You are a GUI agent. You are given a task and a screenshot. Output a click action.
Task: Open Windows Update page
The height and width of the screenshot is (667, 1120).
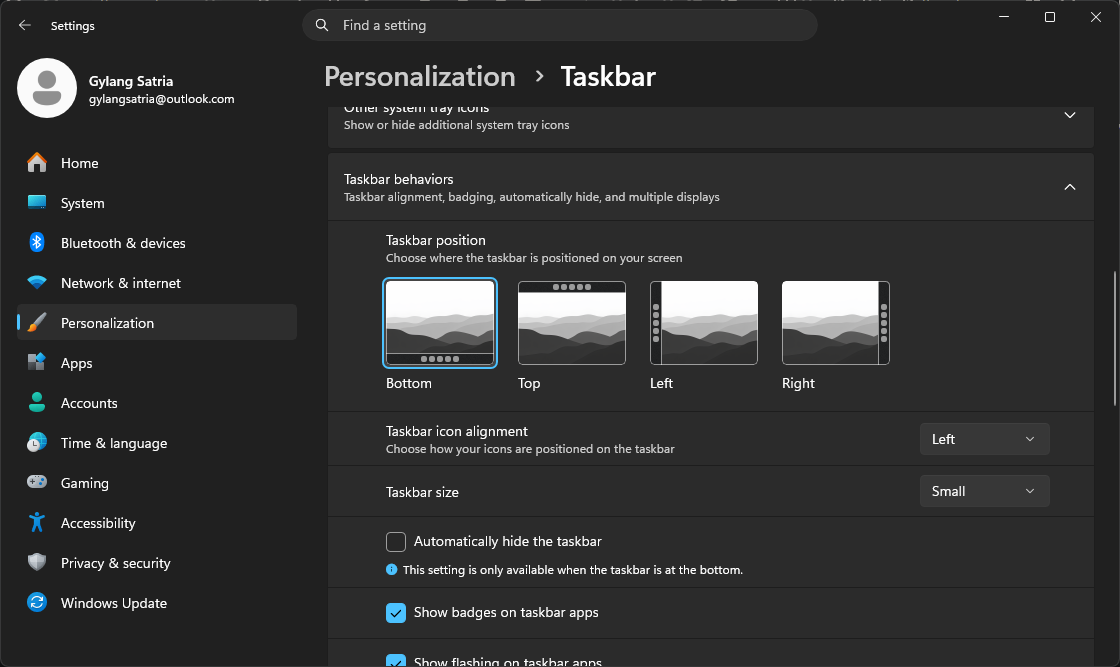point(157,603)
